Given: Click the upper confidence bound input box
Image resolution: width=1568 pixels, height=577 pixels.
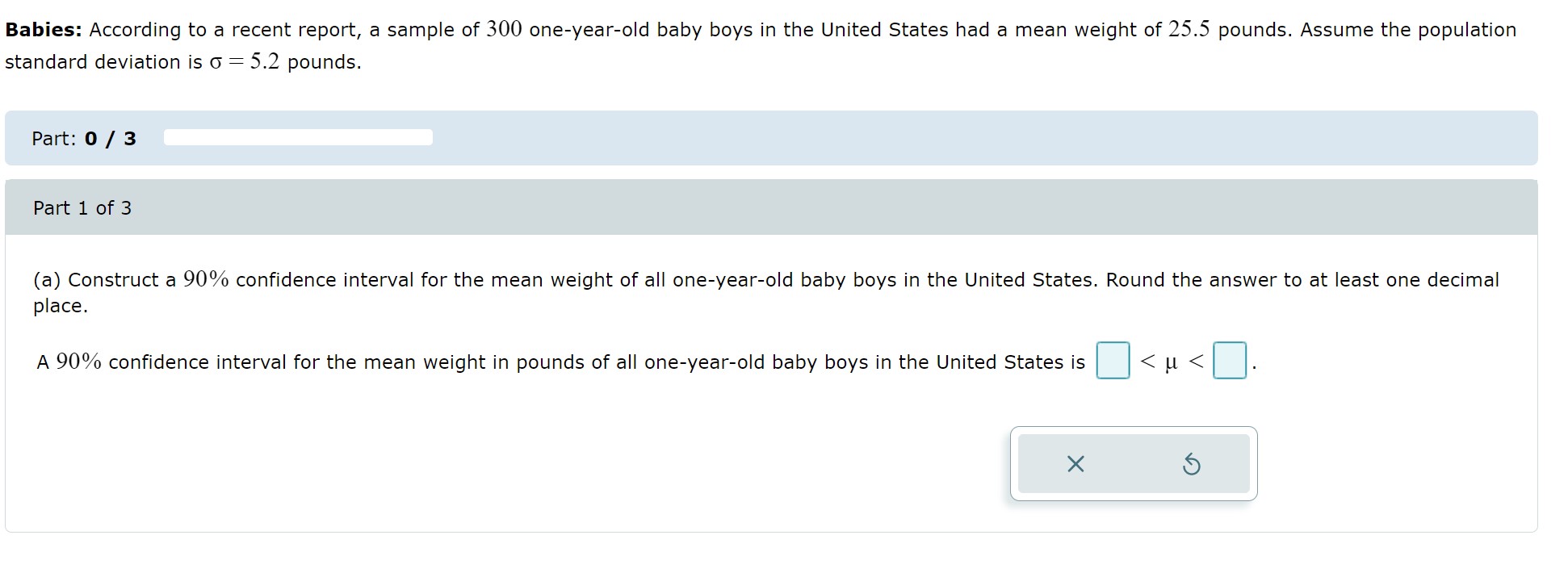Looking at the screenshot, I should [1230, 362].
